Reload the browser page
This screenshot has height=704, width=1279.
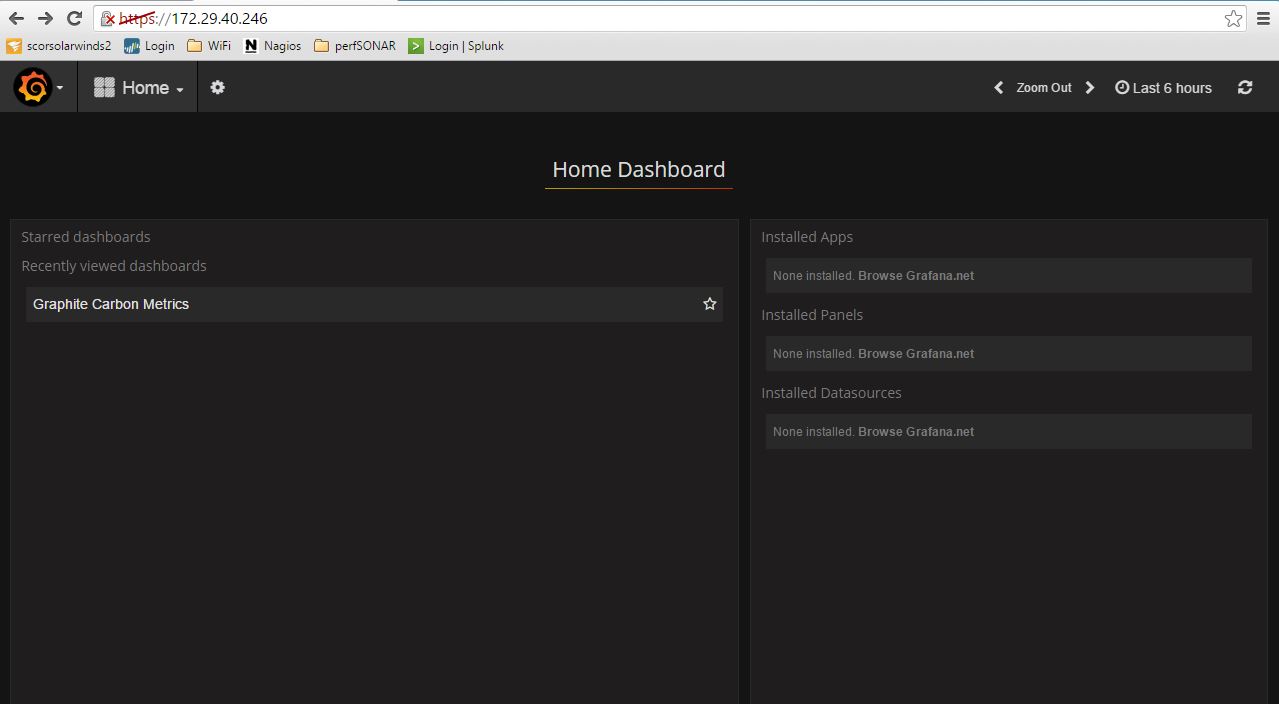coord(74,18)
